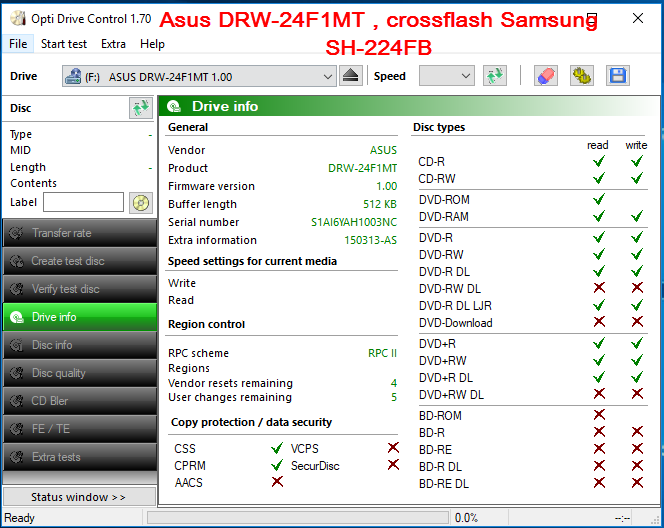The image size is (664, 528).
Task: Click the eject drive icon
Action: 351,76
